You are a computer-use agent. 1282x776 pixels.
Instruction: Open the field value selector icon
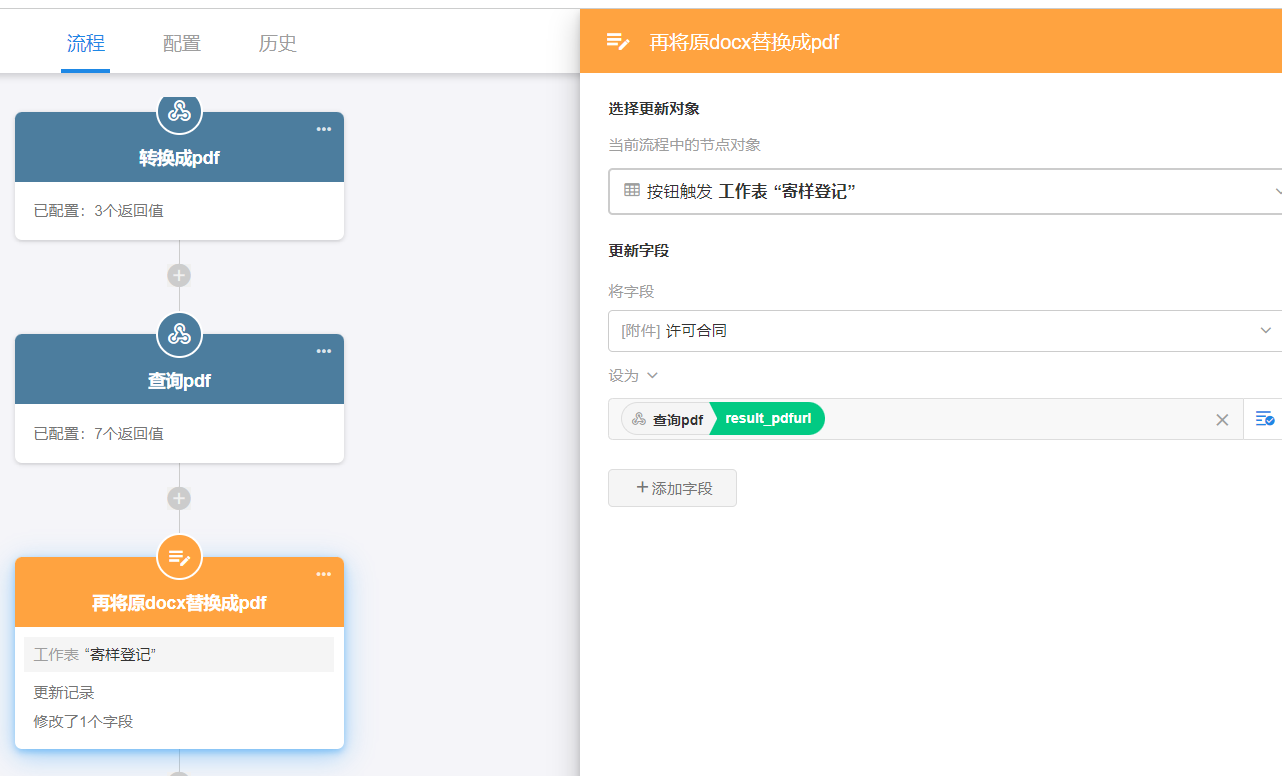pyautogui.click(x=1264, y=419)
